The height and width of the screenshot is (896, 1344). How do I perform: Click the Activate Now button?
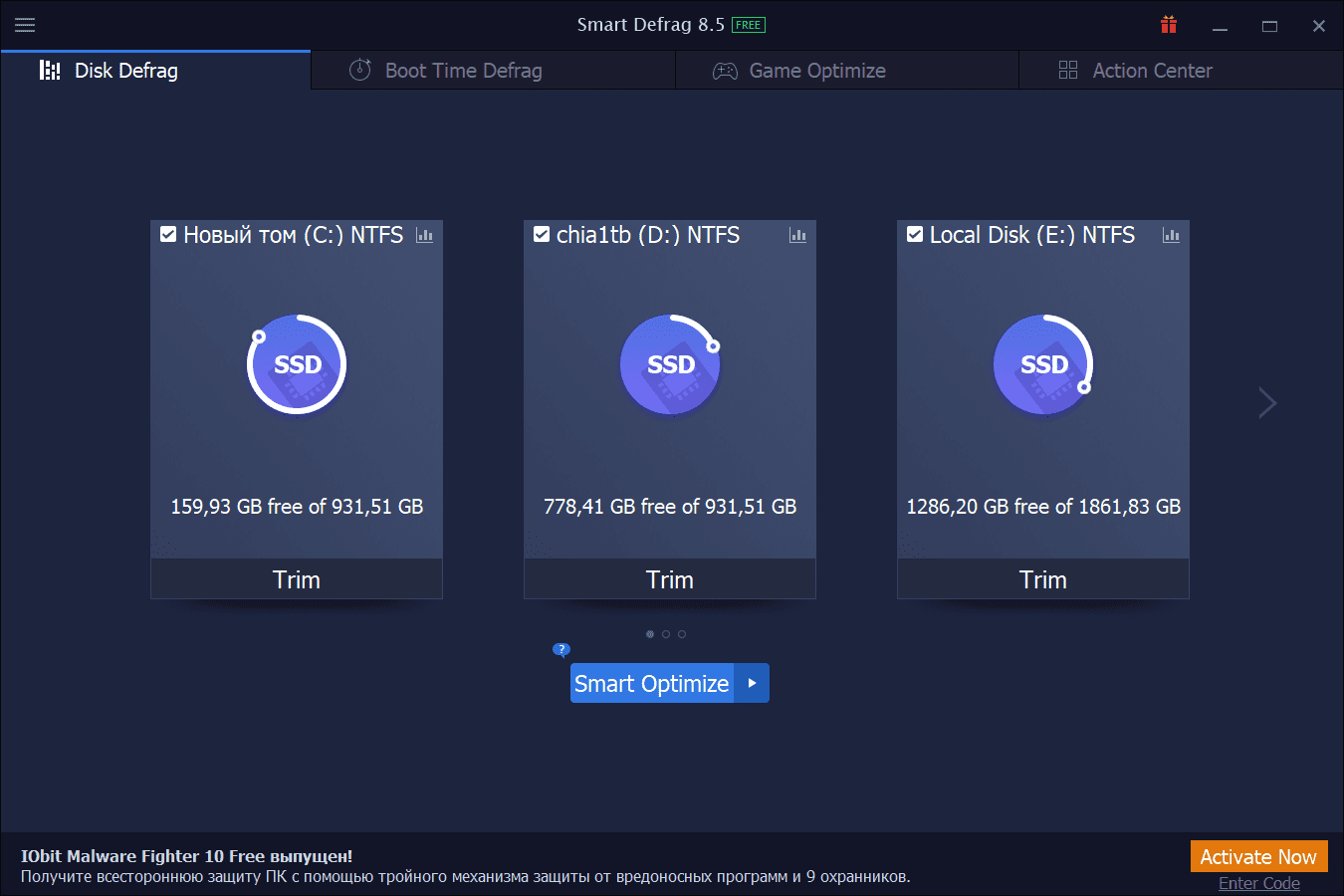(1258, 857)
